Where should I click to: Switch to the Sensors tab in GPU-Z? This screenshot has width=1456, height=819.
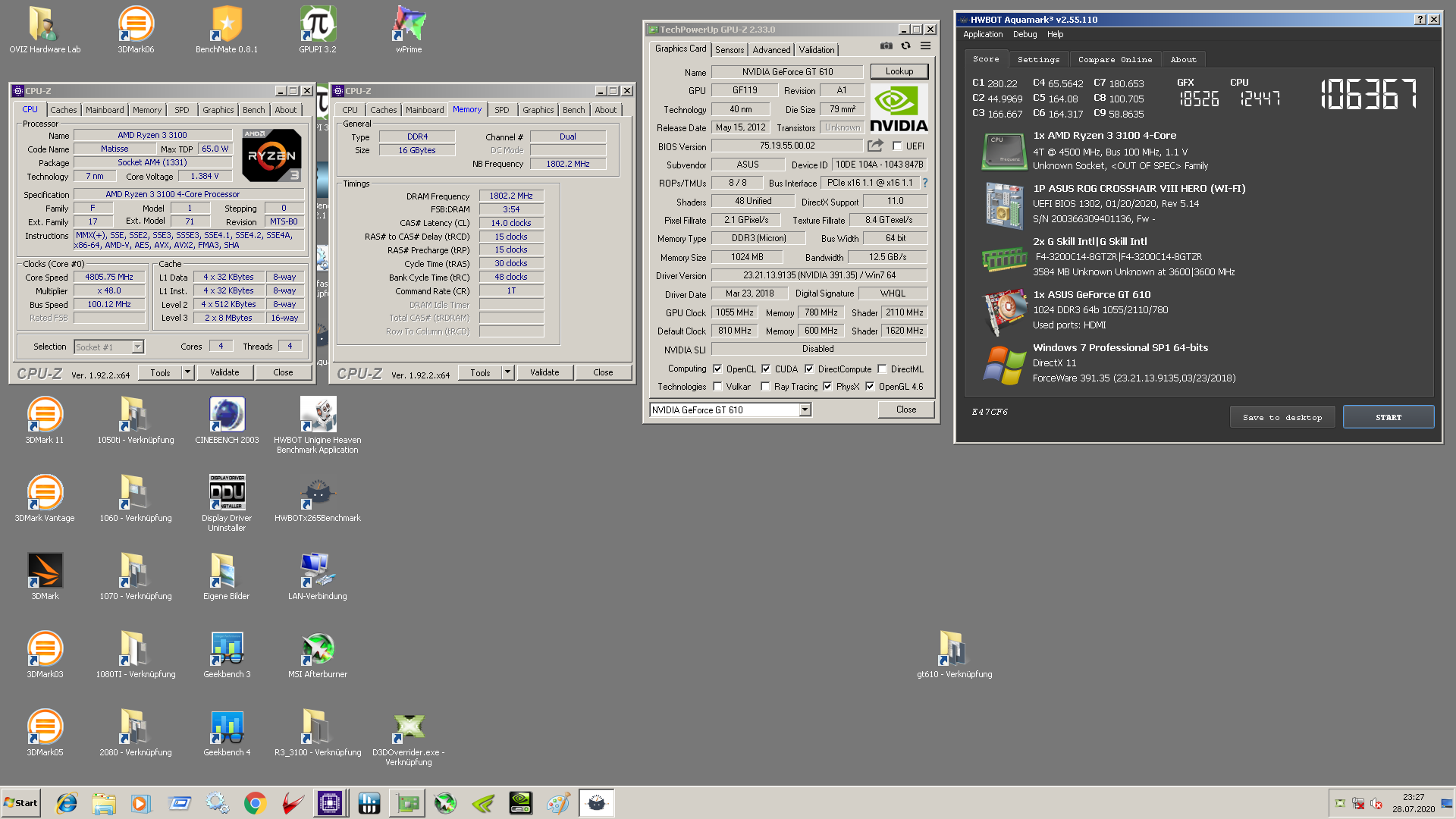click(730, 49)
